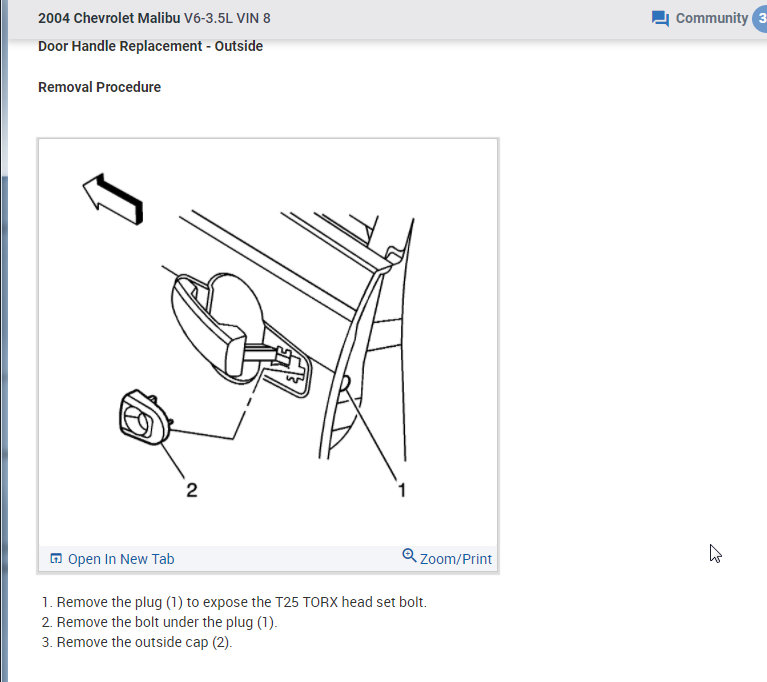Click step 3 Remove the outside cap
Viewport: 767px width, 682px height.
click(x=137, y=642)
